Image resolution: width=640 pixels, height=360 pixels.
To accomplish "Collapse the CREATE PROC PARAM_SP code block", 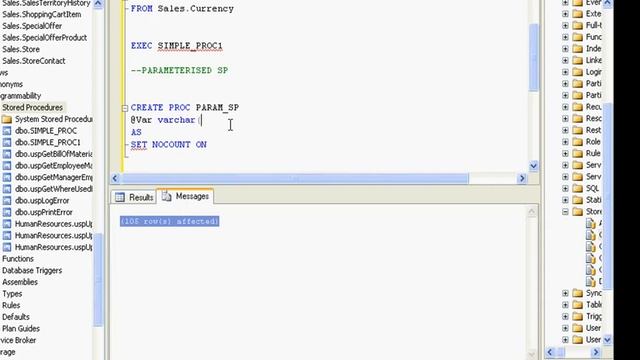I will (x=125, y=108).
